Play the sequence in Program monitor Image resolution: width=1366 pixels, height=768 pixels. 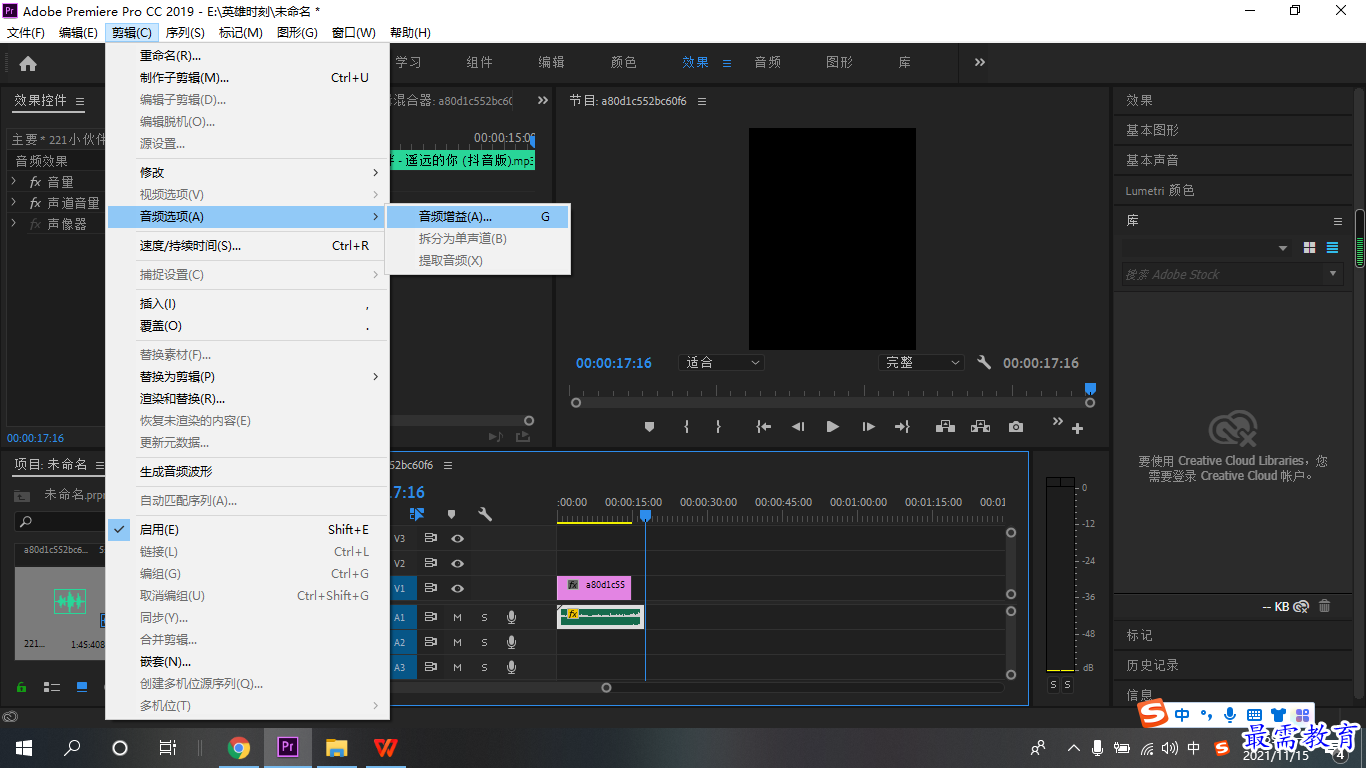[x=832, y=427]
